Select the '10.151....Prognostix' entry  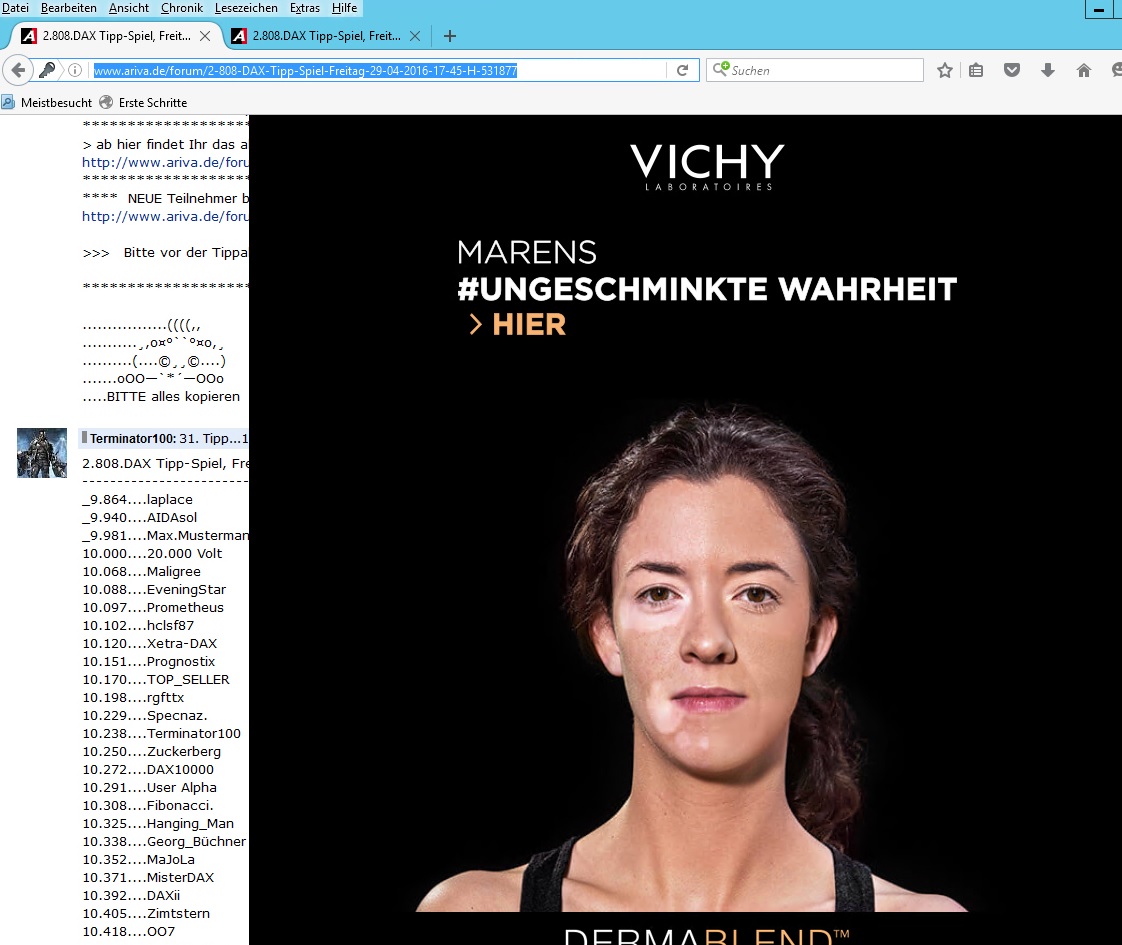(149, 662)
